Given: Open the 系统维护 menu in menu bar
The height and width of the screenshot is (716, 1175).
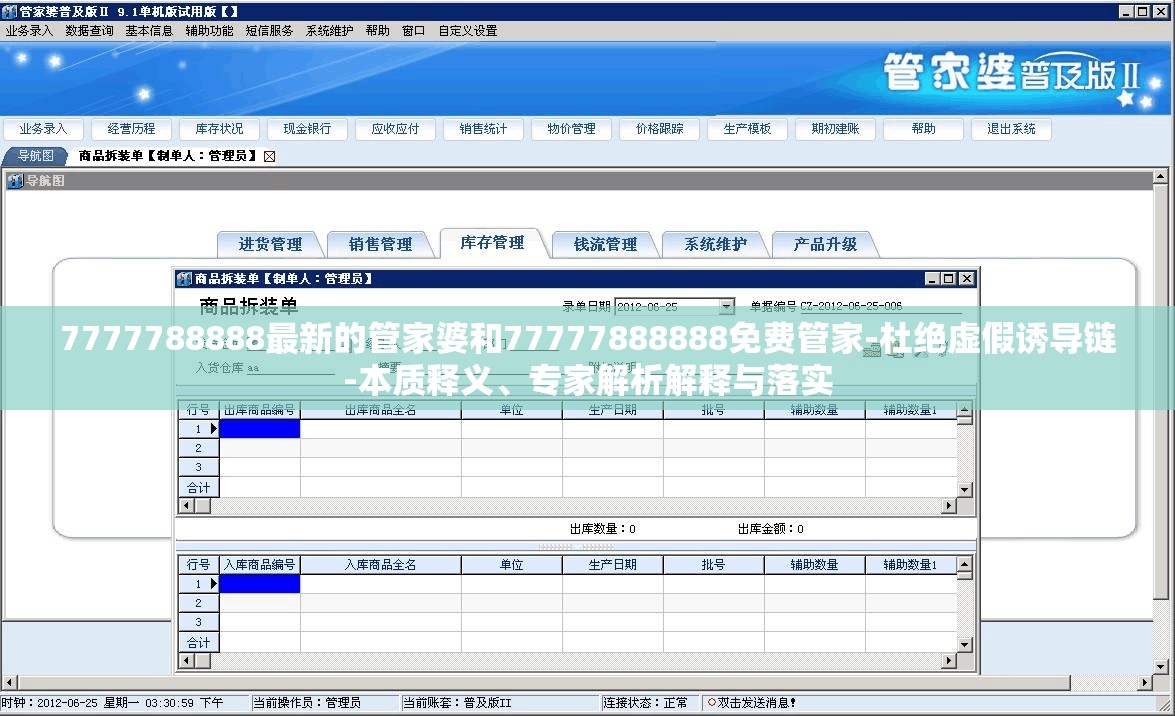Looking at the screenshot, I should coord(329,31).
